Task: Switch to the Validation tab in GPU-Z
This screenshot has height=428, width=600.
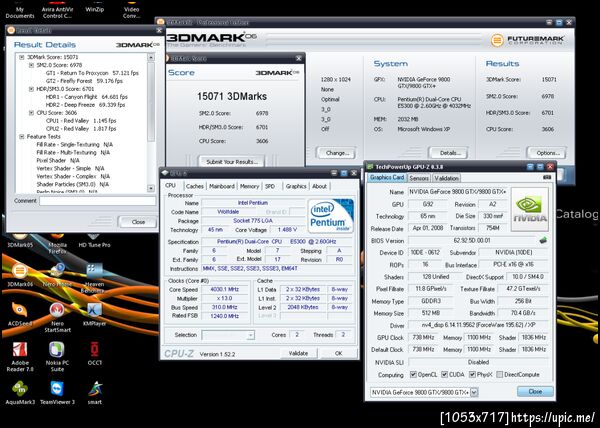Action: 446,178
